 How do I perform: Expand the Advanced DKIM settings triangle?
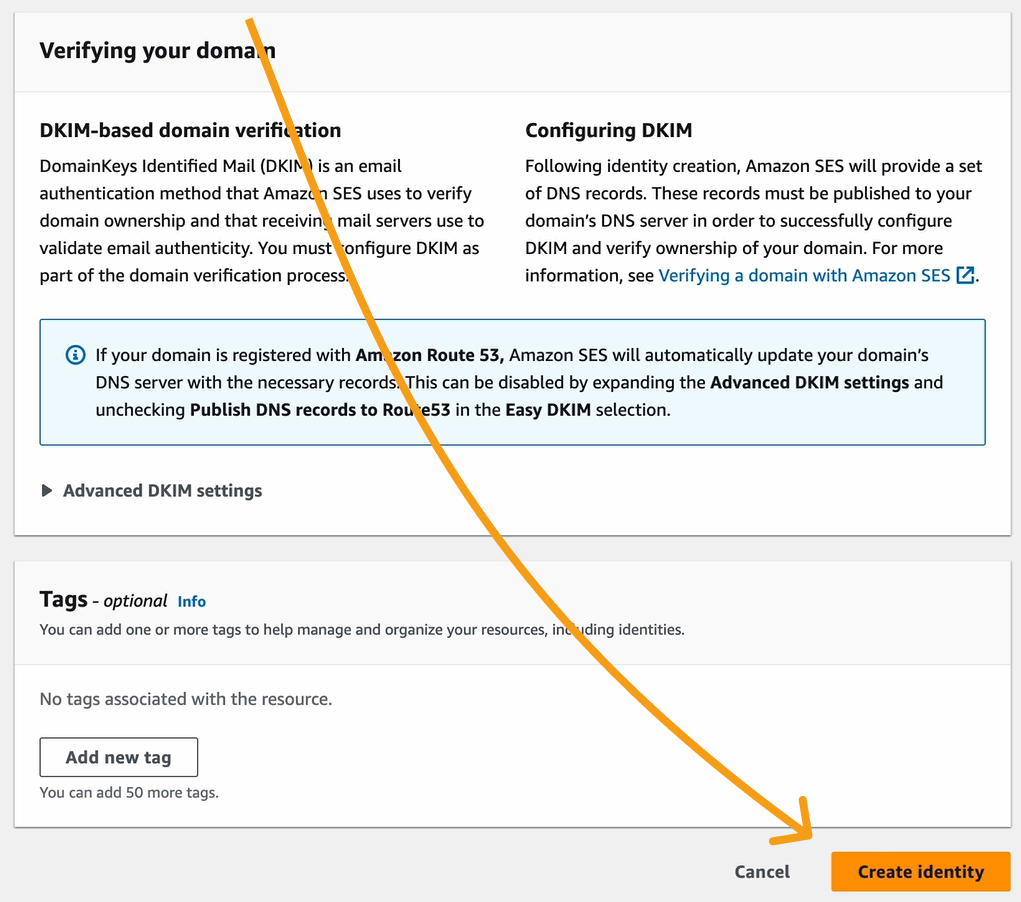click(x=47, y=491)
